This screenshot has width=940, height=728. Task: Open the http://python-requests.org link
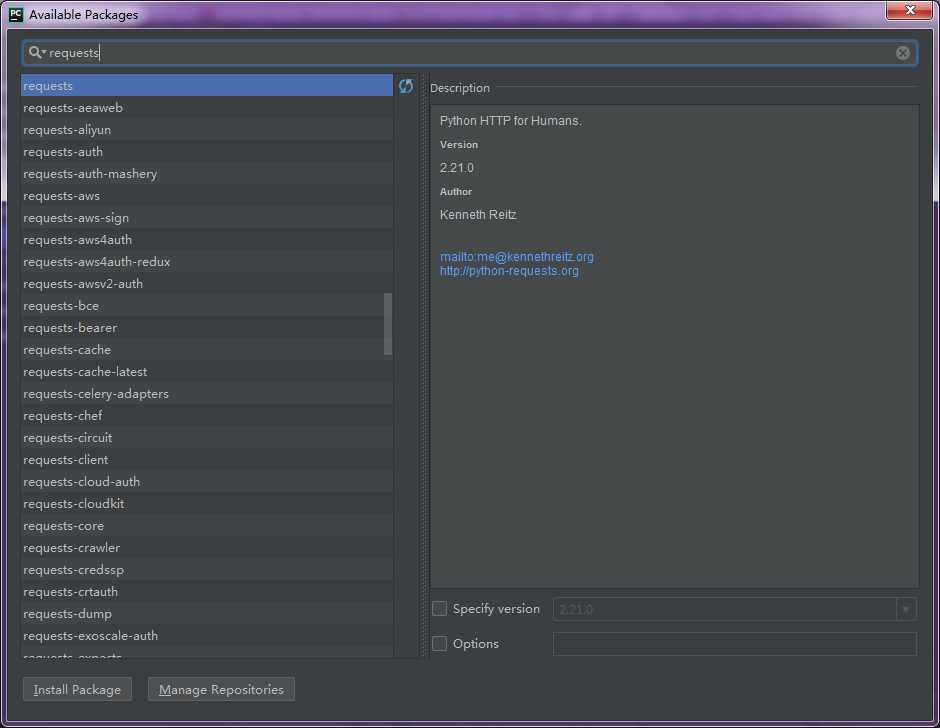click(510, 271)
